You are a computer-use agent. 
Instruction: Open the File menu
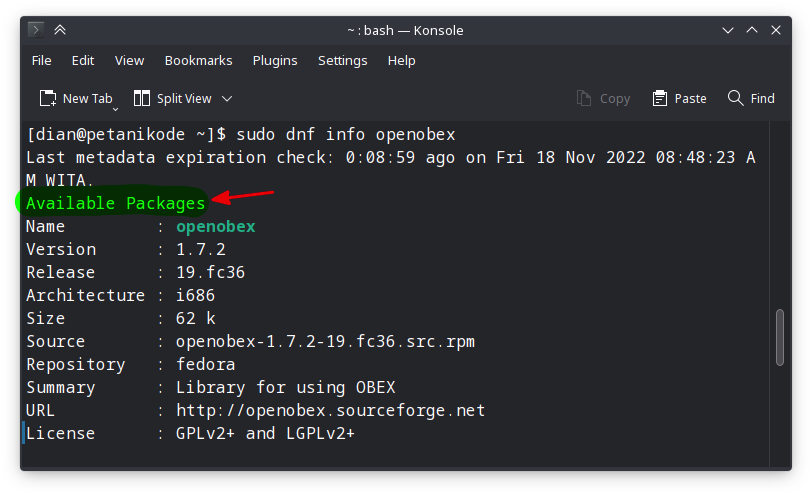tap(41, 61)
